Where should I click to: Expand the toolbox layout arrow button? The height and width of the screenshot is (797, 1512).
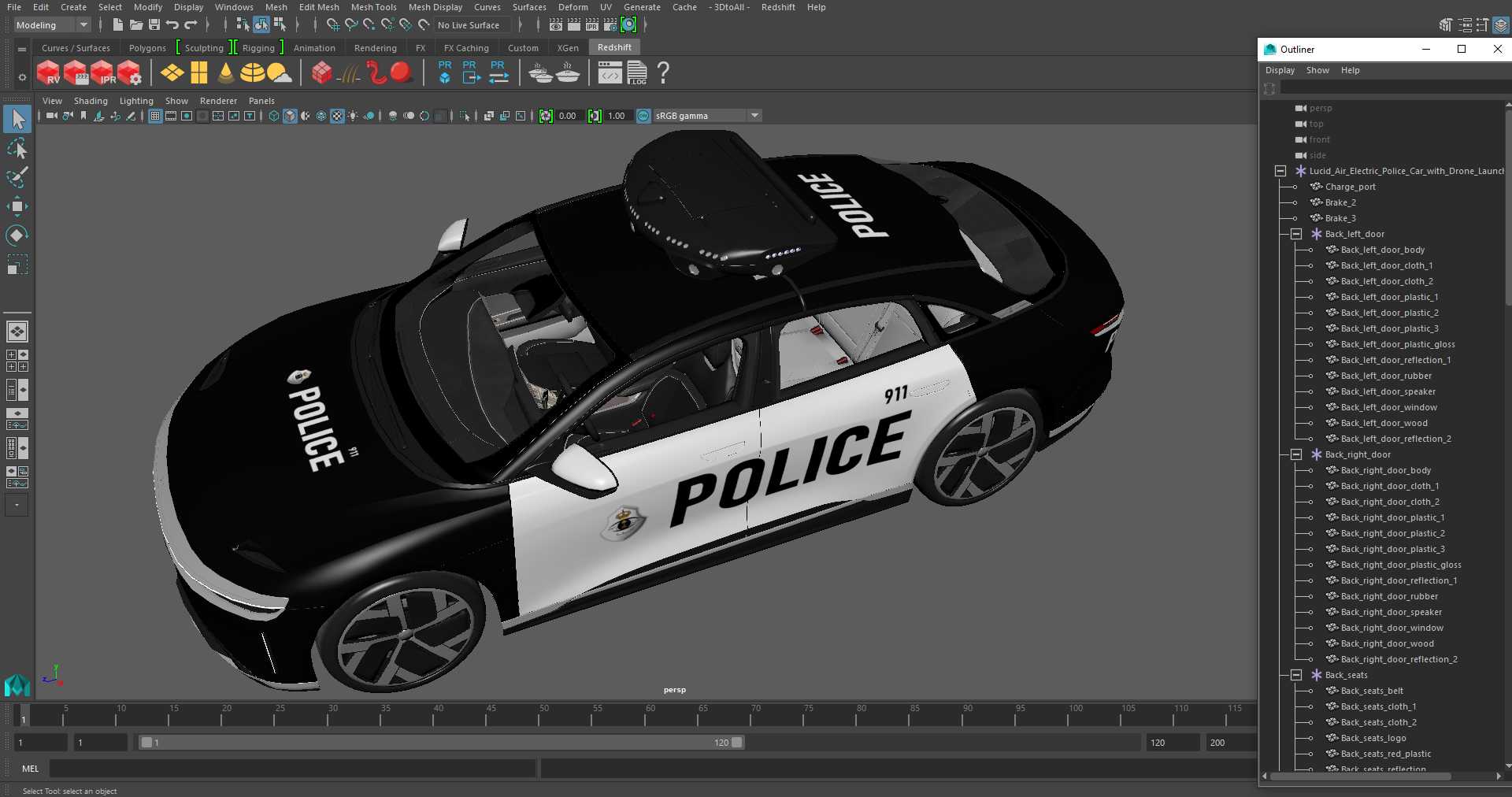tap(17, 505)
